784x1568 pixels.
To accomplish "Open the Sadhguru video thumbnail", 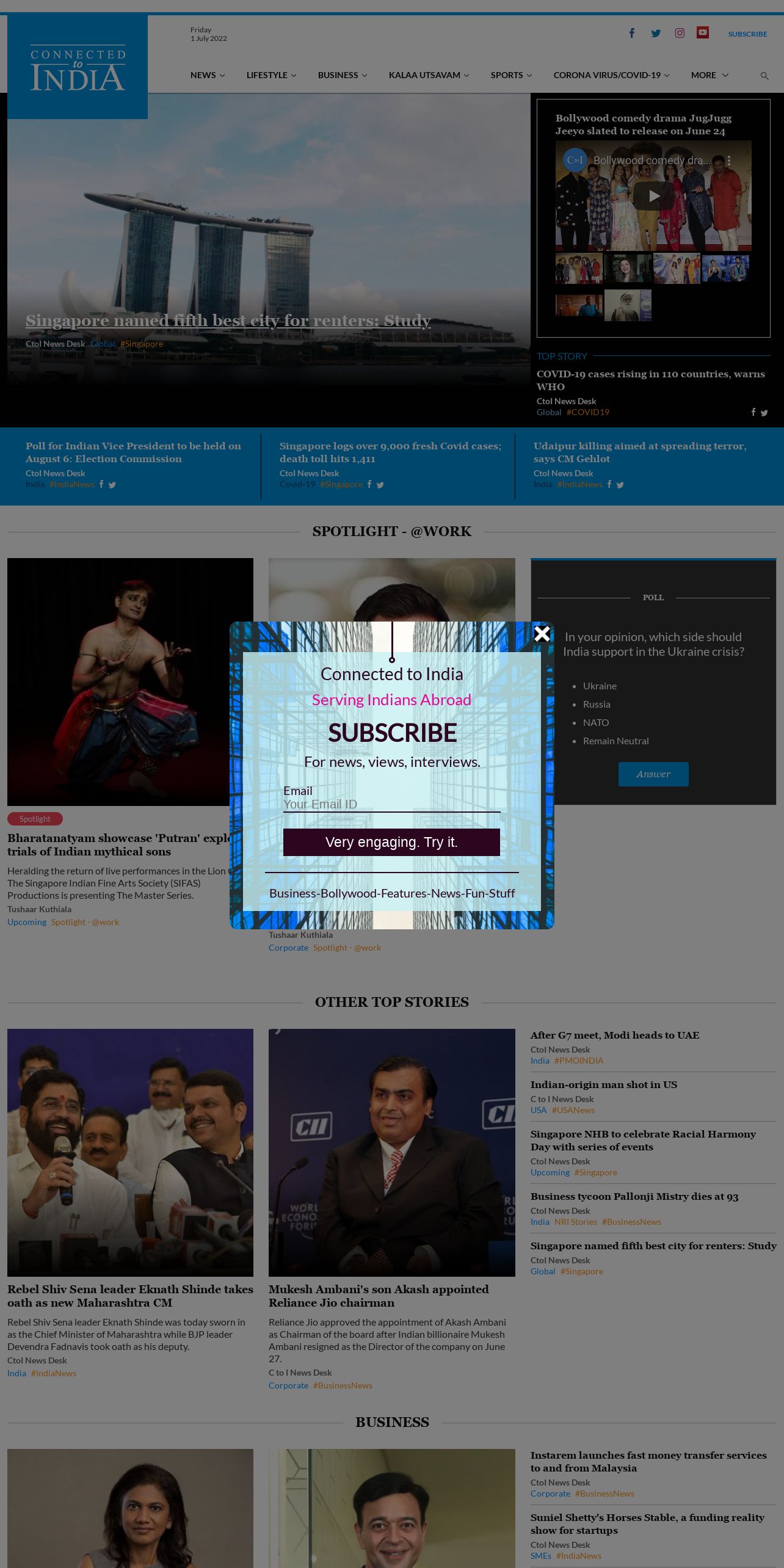I will [x=628, y=305].
